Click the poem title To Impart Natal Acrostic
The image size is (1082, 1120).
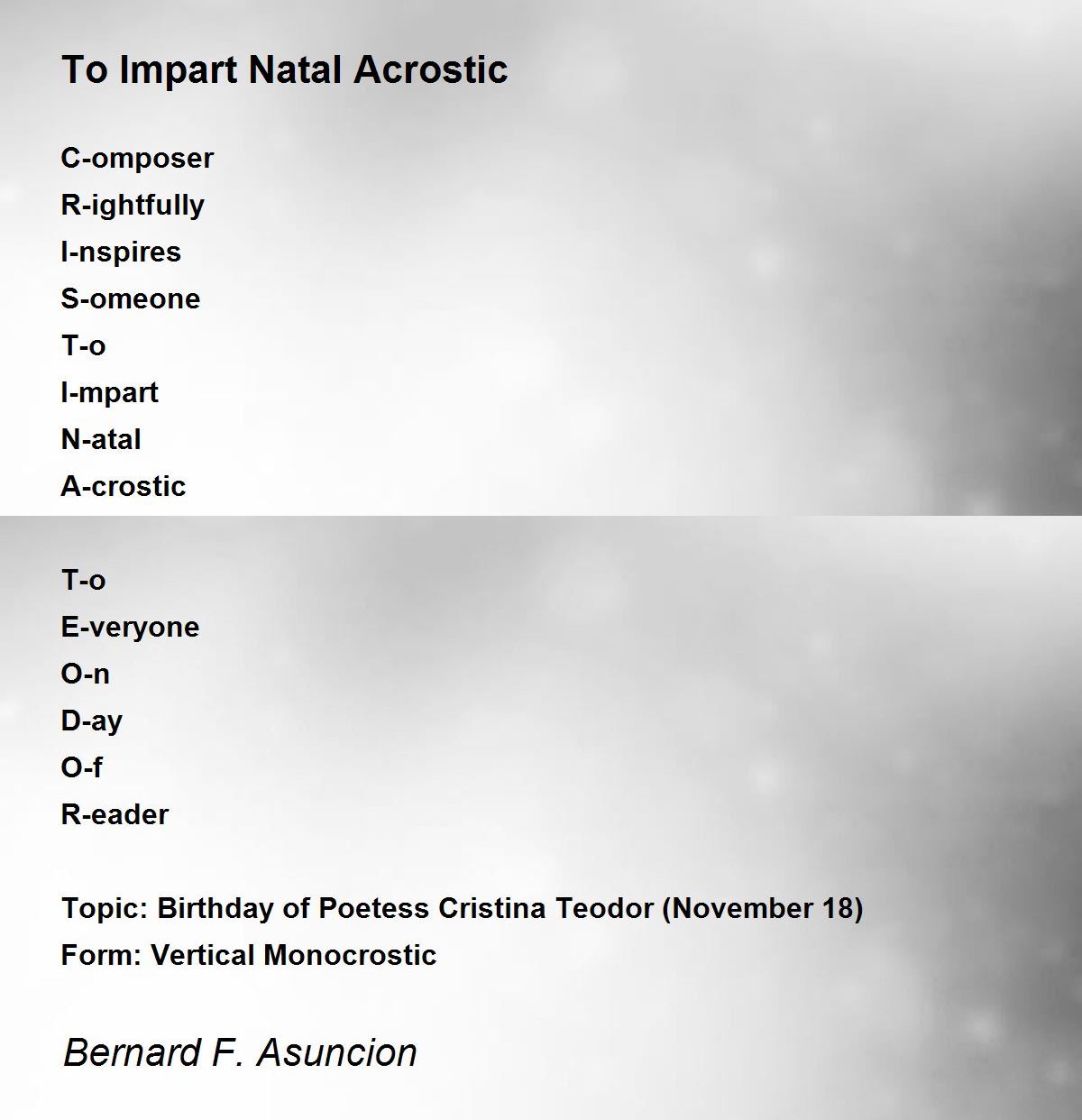point(285,70)
